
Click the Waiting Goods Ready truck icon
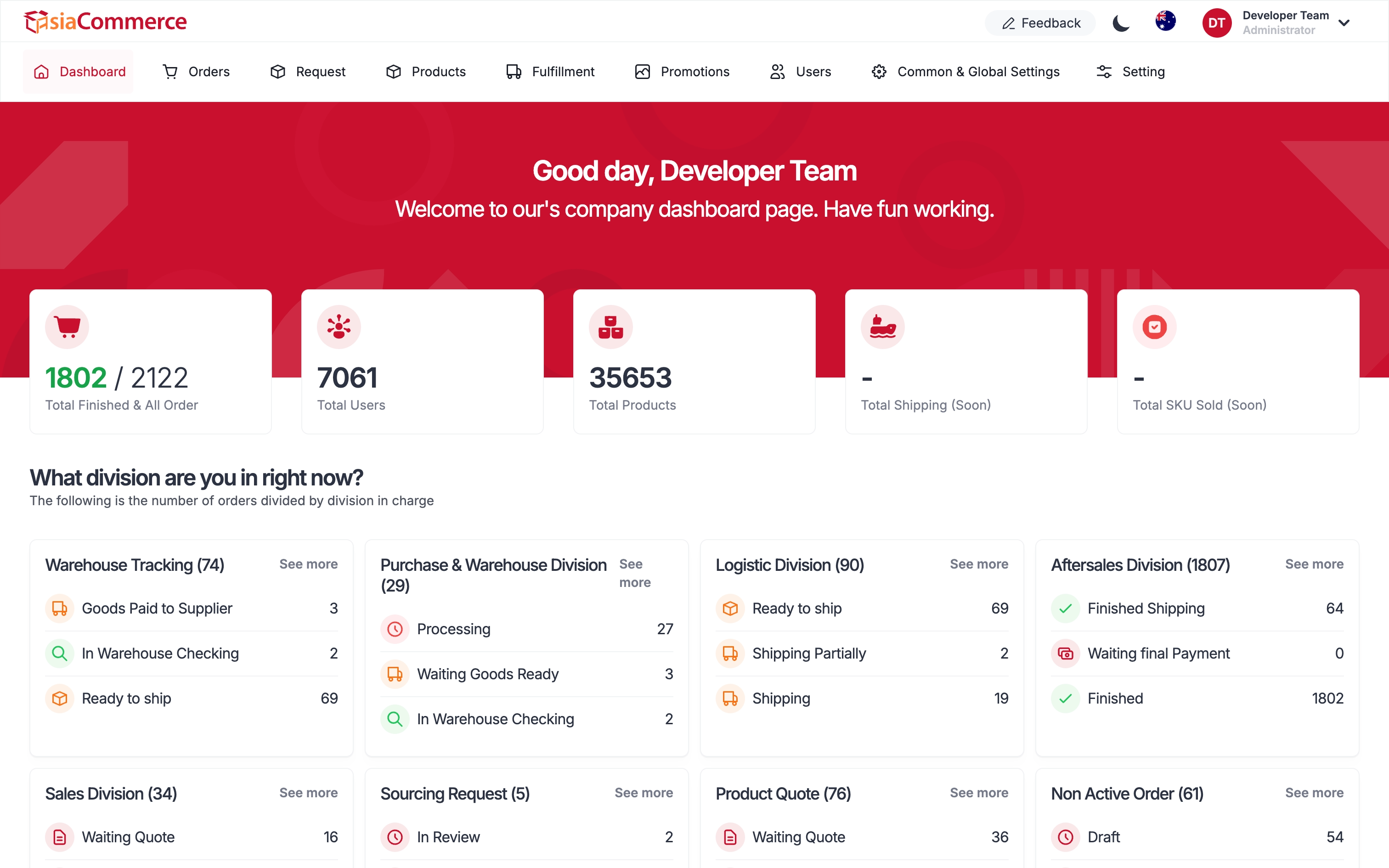395,674
